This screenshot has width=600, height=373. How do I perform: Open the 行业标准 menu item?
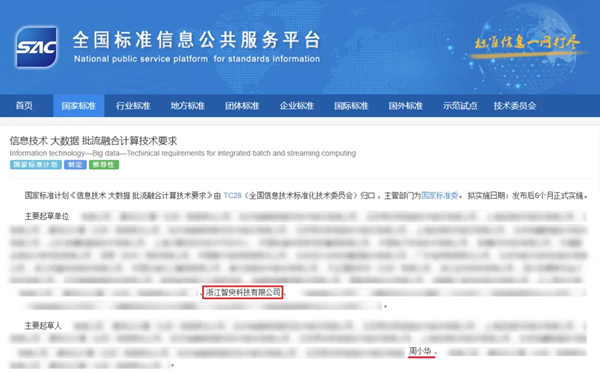click(x=133, y=106)
